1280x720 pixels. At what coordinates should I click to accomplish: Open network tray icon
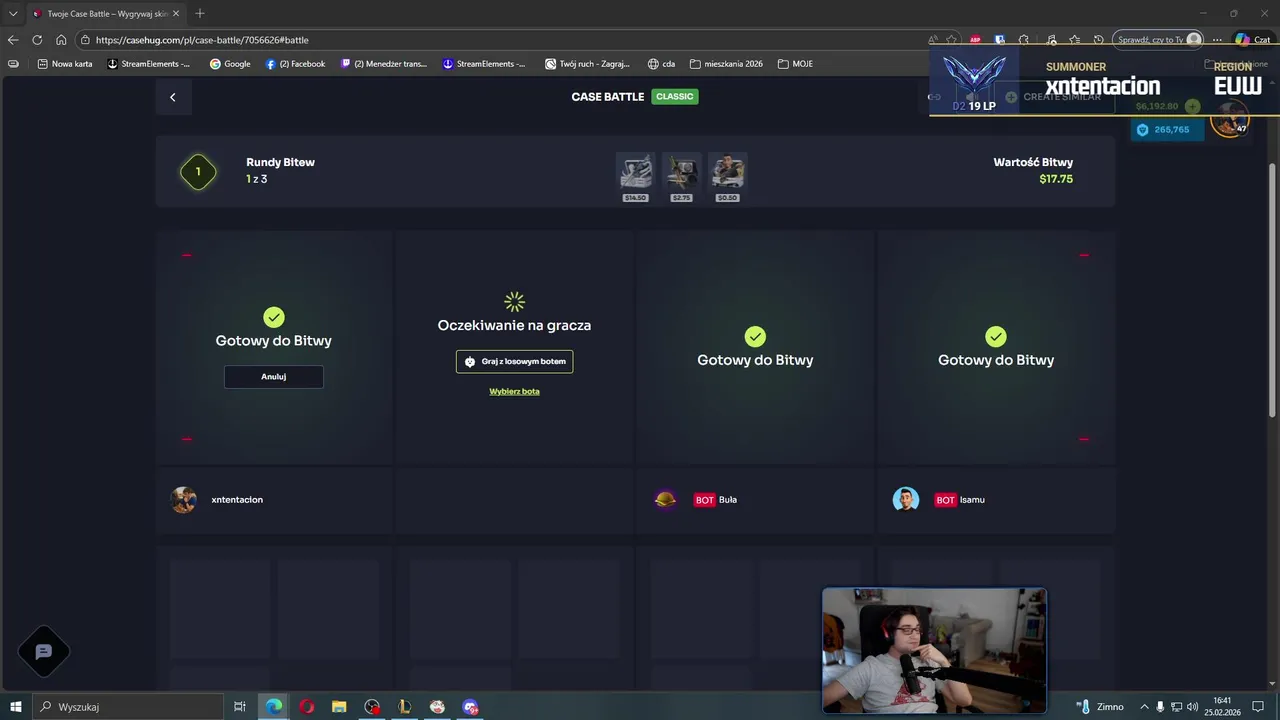[x=1176, y=707]
